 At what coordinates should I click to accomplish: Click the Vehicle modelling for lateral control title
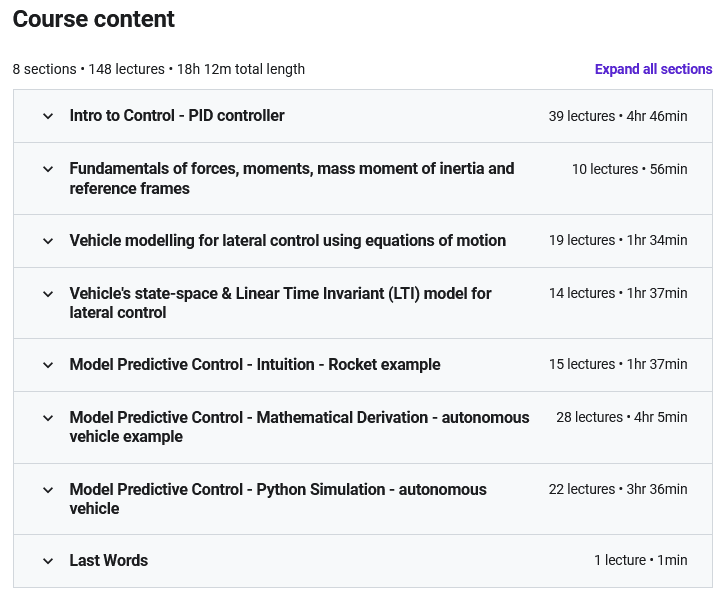tap(287, 240)
